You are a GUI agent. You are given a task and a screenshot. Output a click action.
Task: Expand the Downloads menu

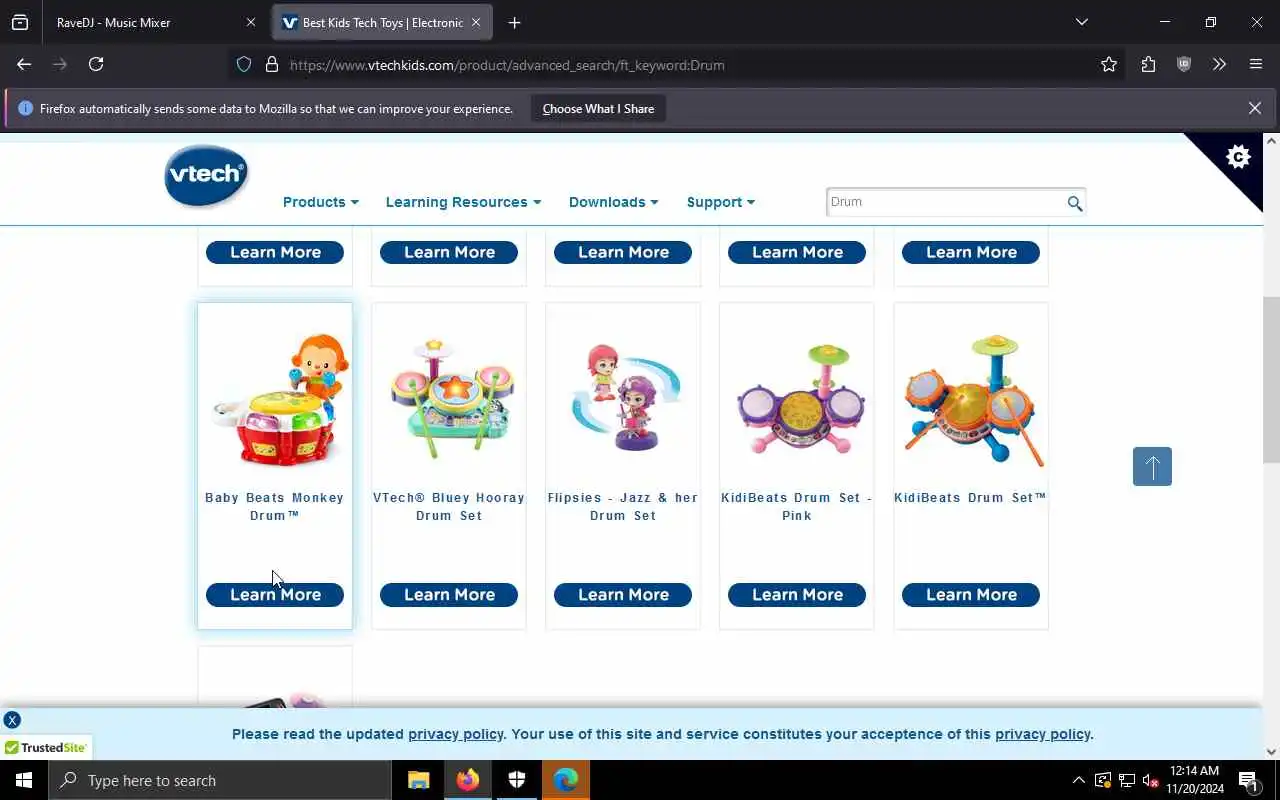613,202
